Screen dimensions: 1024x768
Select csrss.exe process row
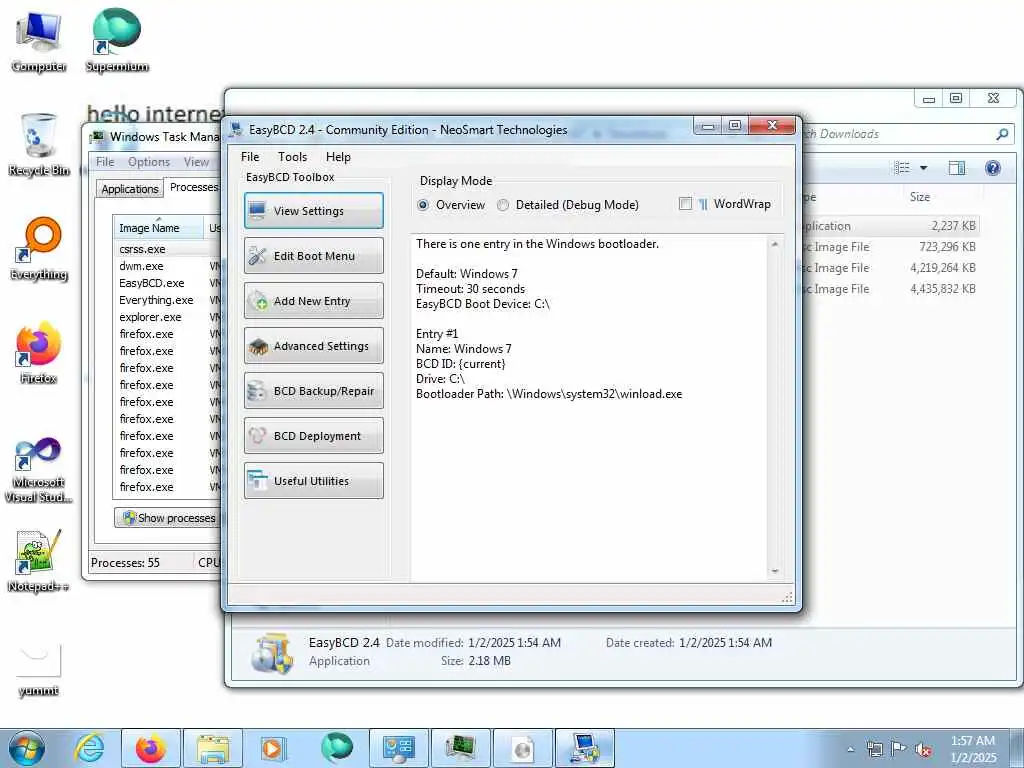[167, 249]
